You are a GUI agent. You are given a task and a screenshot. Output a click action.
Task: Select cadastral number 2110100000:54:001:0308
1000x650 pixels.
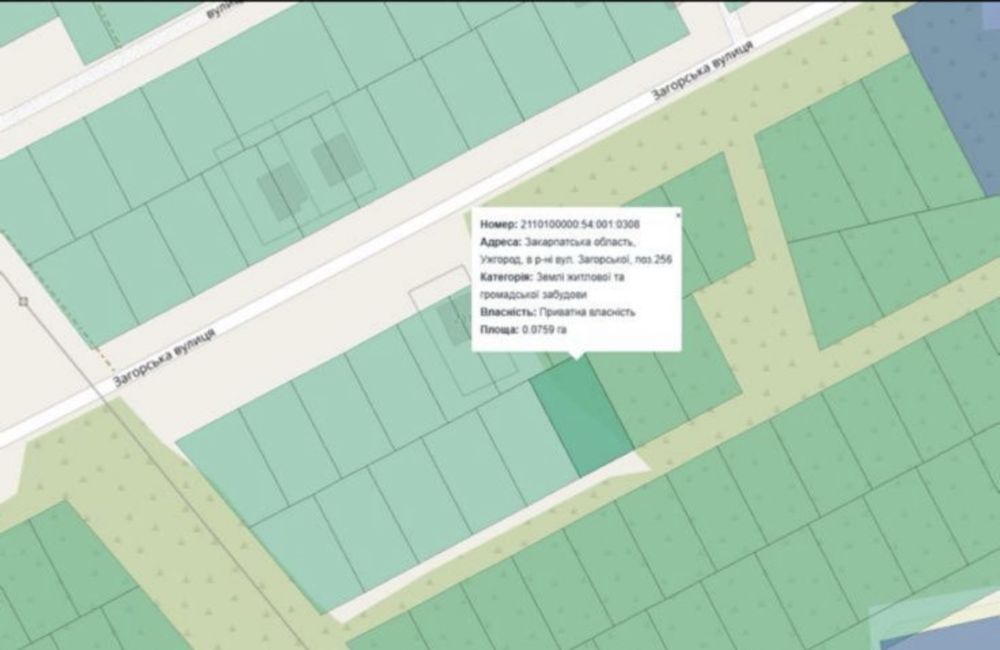[580, 225]
